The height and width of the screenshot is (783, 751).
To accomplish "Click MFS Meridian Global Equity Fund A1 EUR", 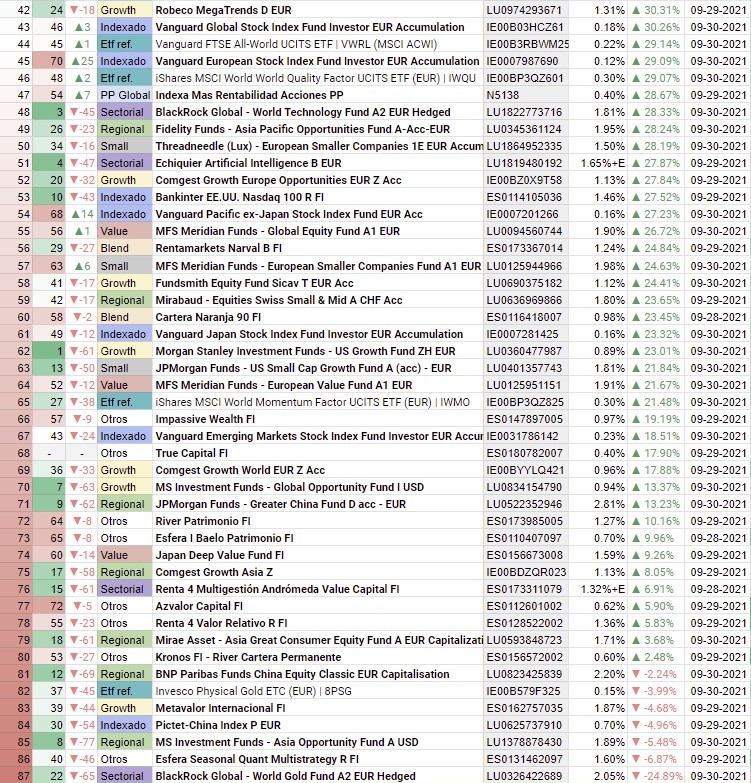I will coord(278,231).
